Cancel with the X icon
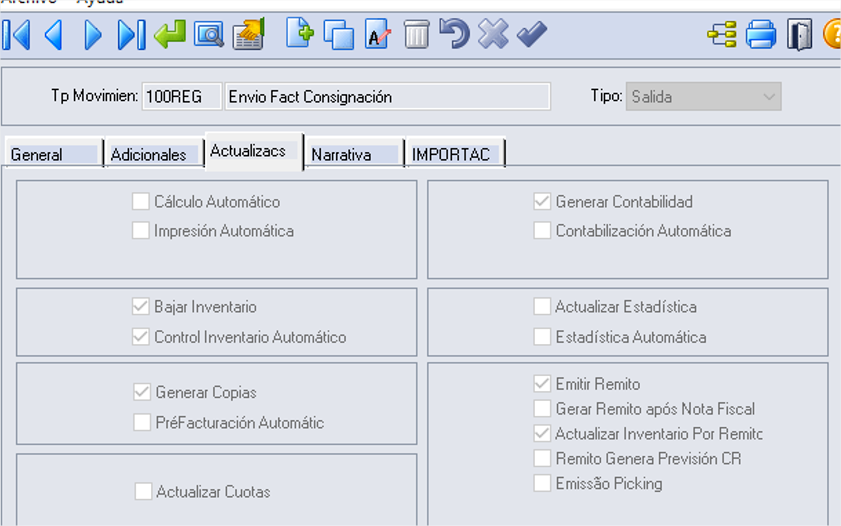841x526 pixels. click(x=493, y=34)
